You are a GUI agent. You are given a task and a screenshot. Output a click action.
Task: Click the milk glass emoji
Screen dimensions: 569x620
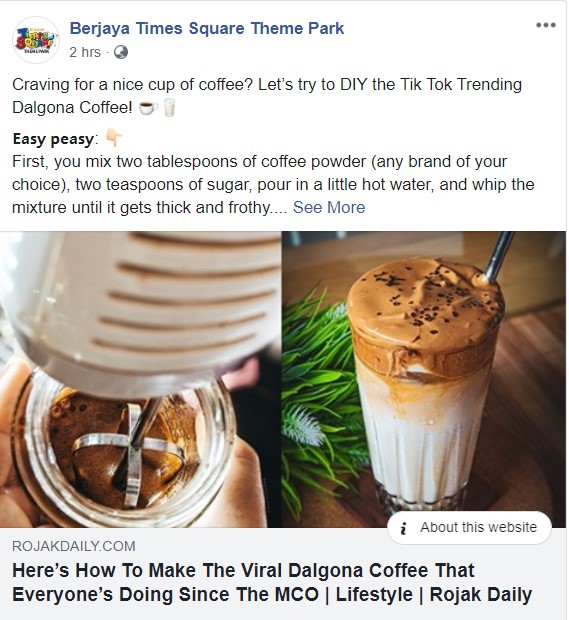coord(169,108)
